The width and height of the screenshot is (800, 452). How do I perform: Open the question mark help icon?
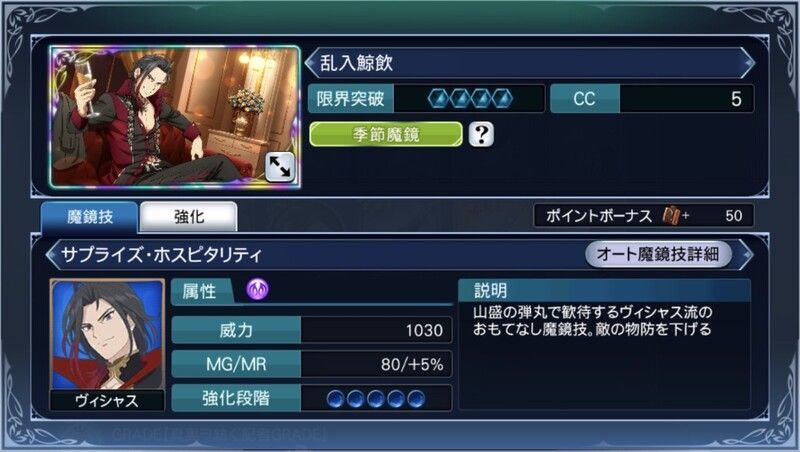[x=481, y=135]
